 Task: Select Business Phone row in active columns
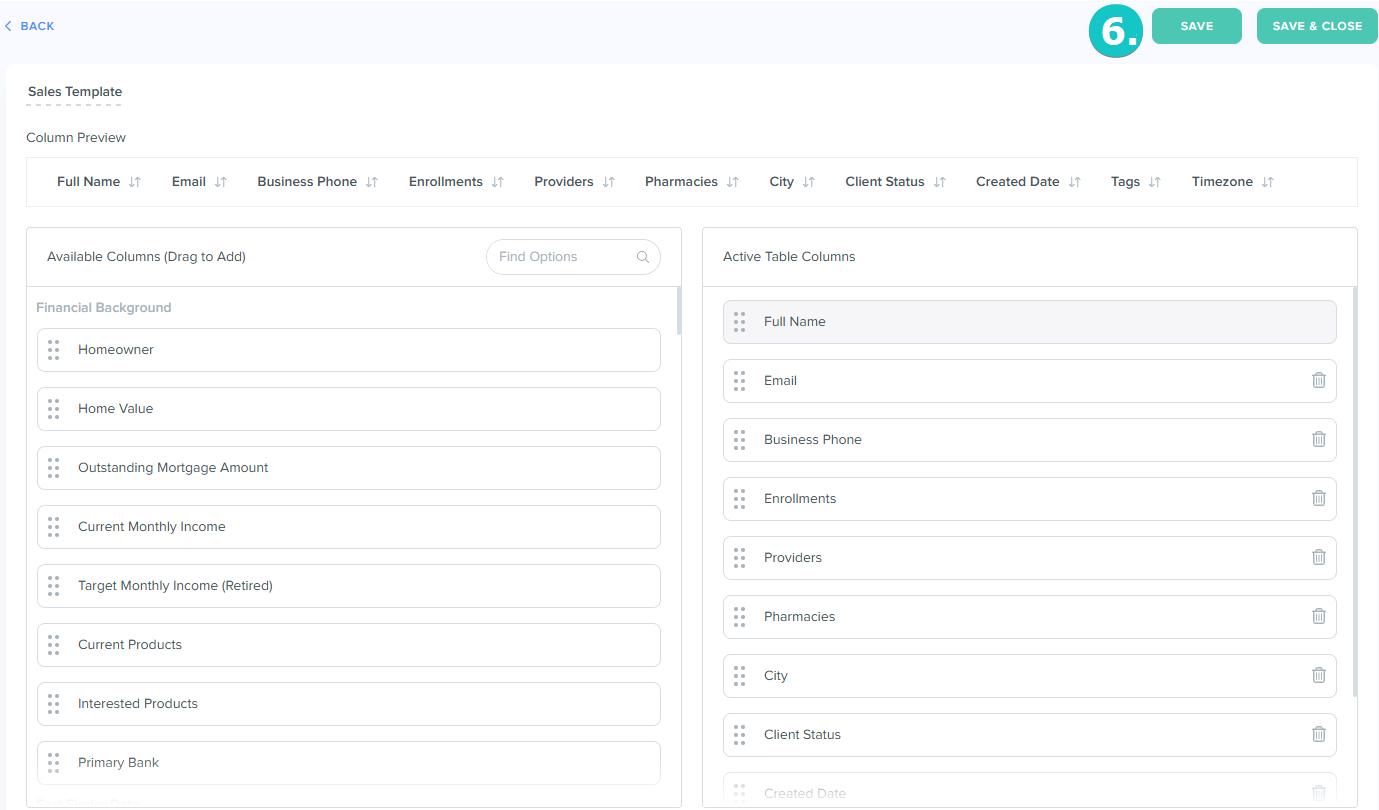pos(1030,440)
